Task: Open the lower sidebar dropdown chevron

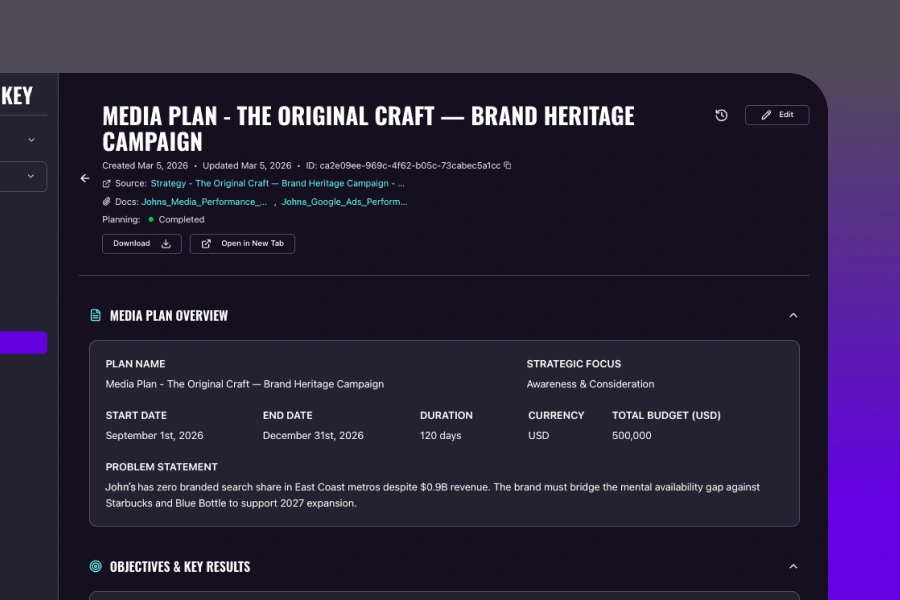Action: (31, 175)
